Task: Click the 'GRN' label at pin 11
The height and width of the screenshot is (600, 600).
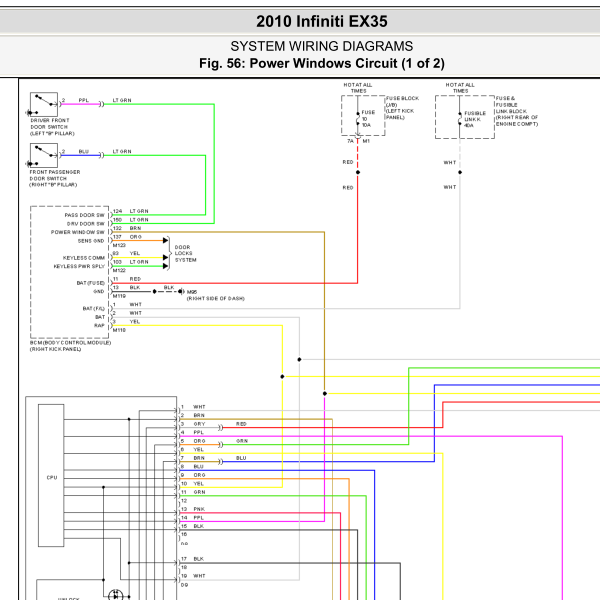Action: (199, 492)
